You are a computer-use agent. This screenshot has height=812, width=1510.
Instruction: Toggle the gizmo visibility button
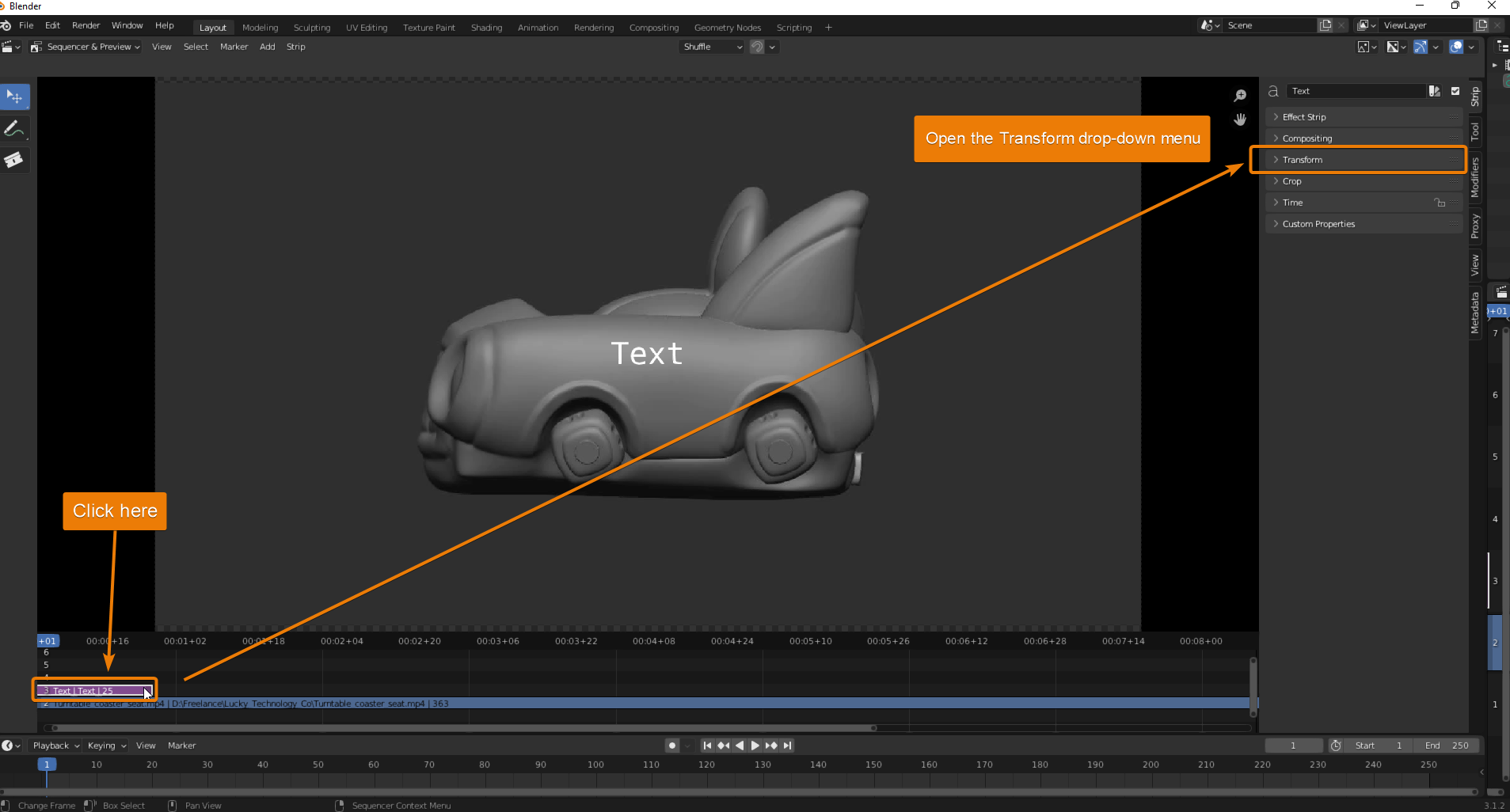[1421, 47]
